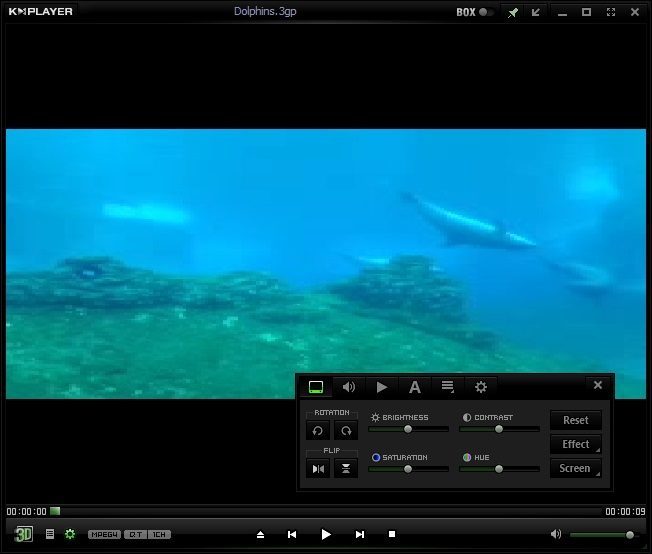652x554 pixels.
Task: Minimize the KMPlayer window
Action: [x=562, y=13]
